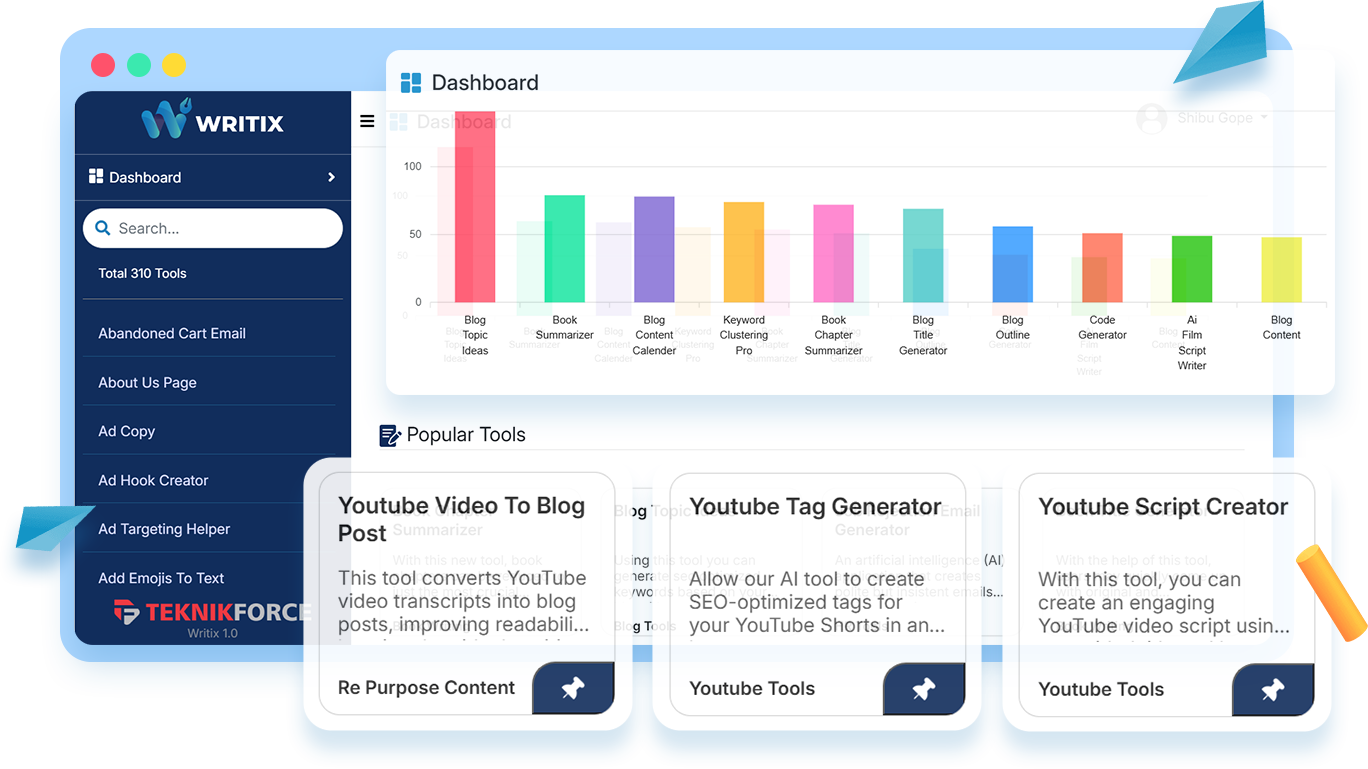The image size is (1368, 769).
Task: Click the red Blog Topic Ideas bar
Action: [475, 206]
